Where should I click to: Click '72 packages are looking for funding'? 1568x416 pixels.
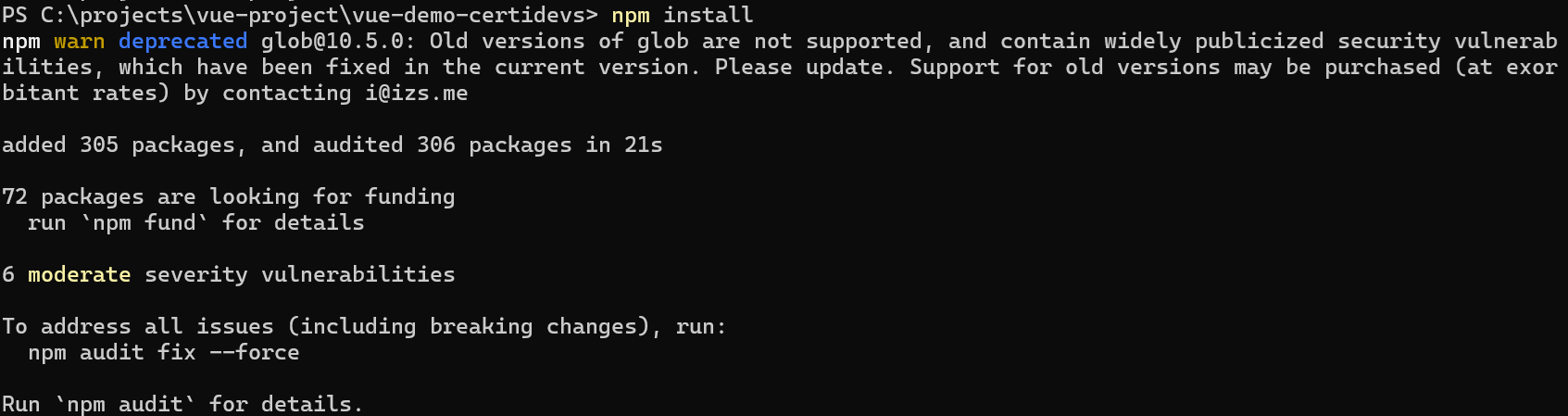229,197
